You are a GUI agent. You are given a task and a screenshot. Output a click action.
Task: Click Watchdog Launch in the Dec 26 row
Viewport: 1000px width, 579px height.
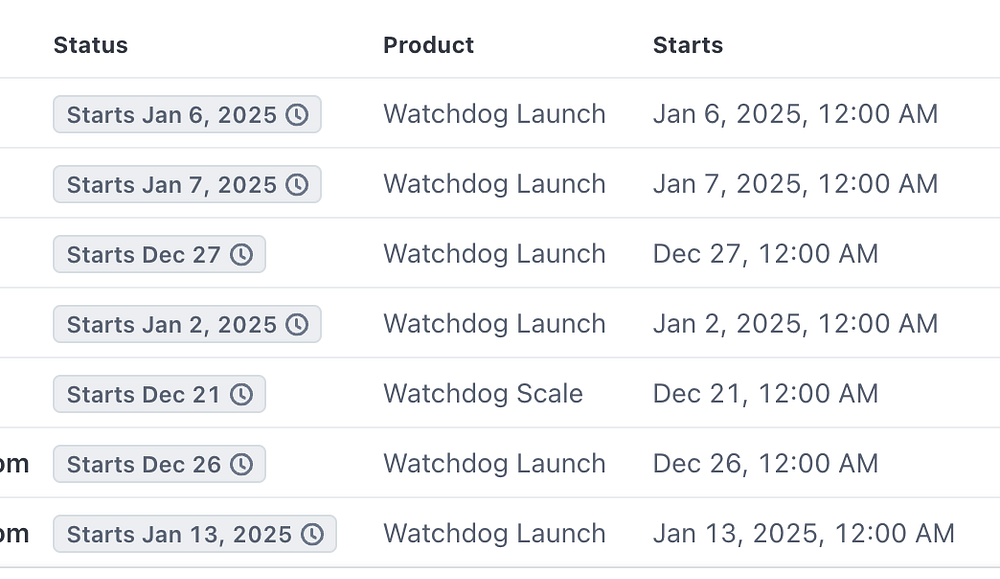(494, 464)
